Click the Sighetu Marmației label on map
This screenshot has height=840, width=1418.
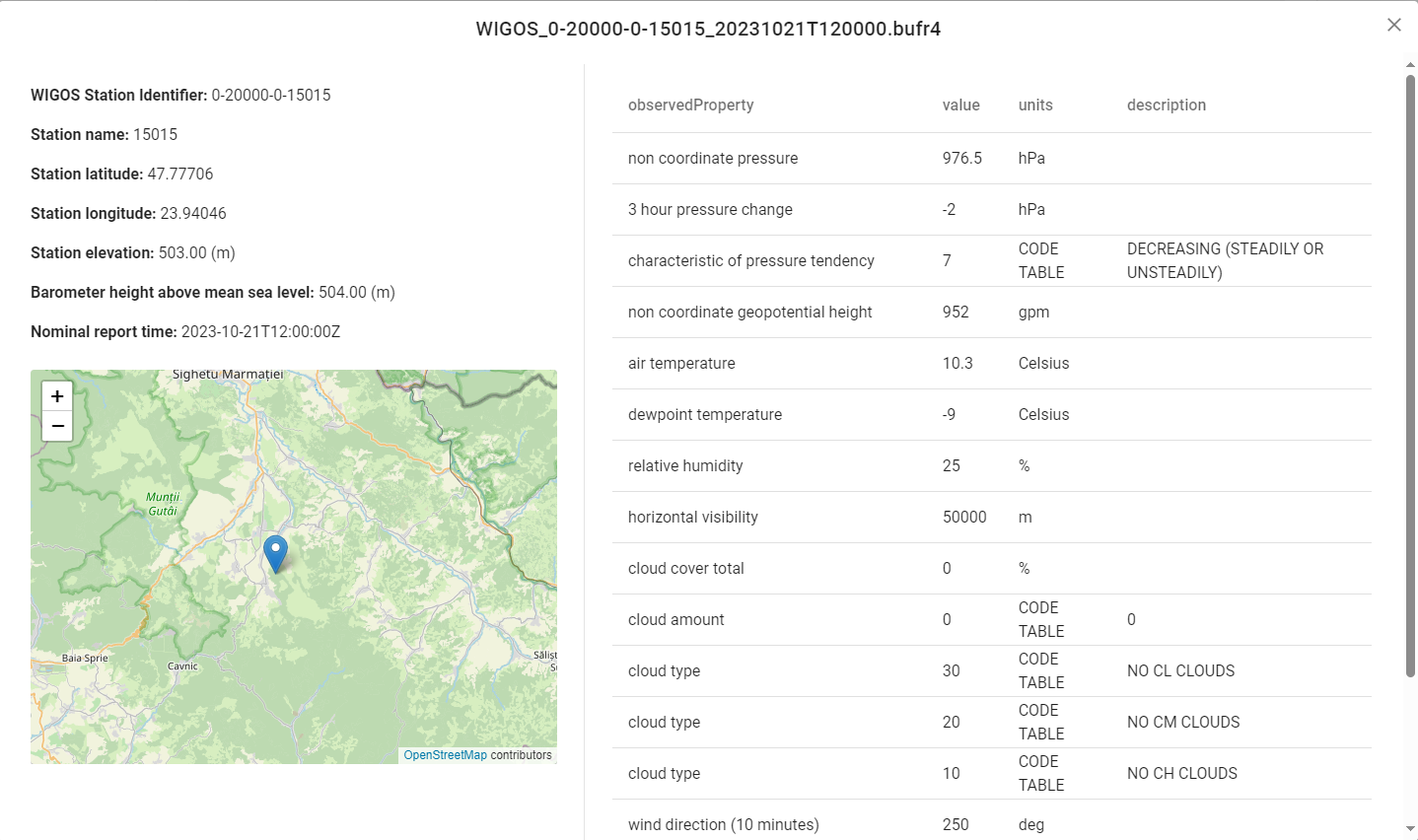coord(228,375)
